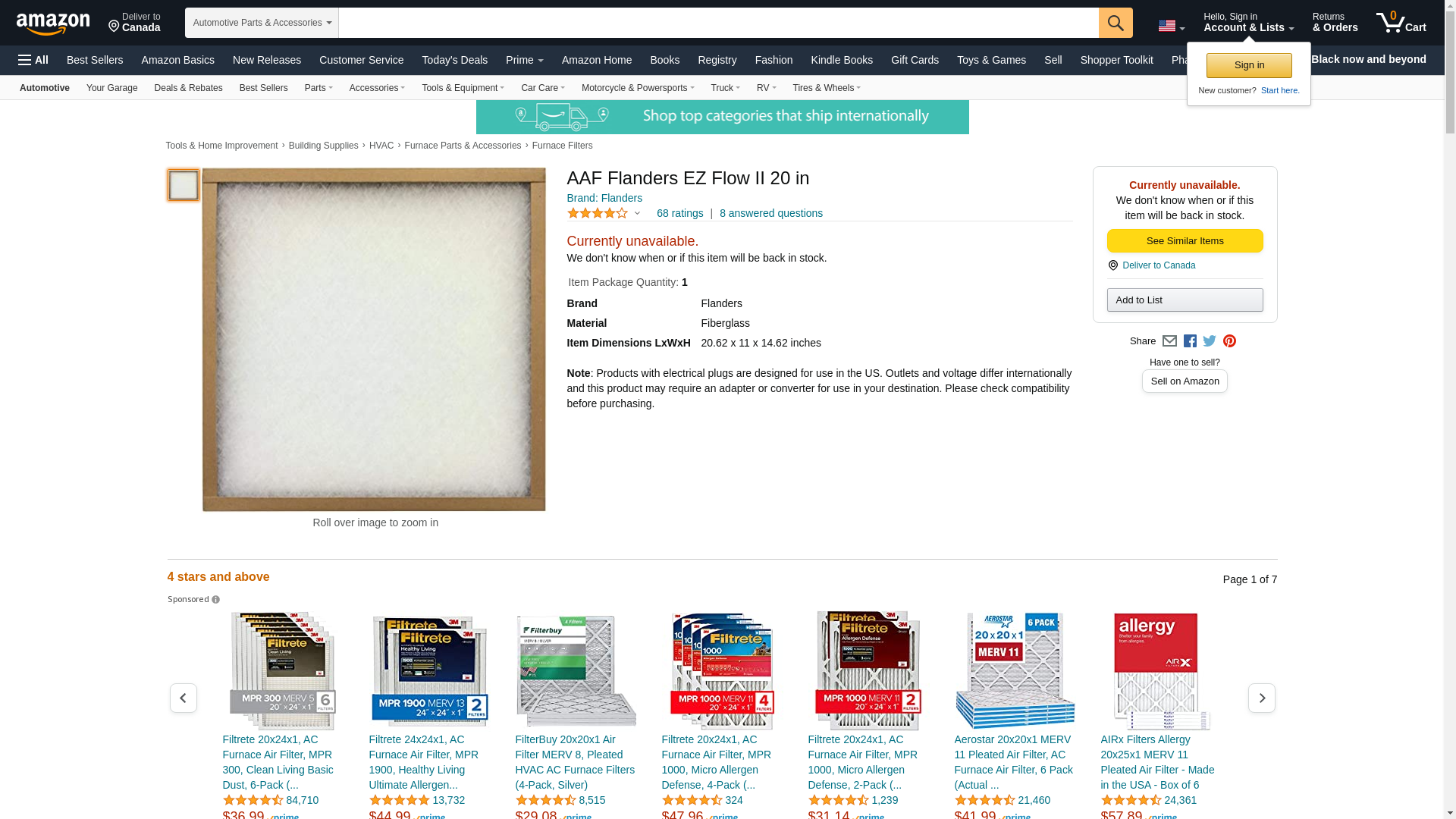Select the filter product thumbnail
1456x819 pixels.
coord(184,185)
